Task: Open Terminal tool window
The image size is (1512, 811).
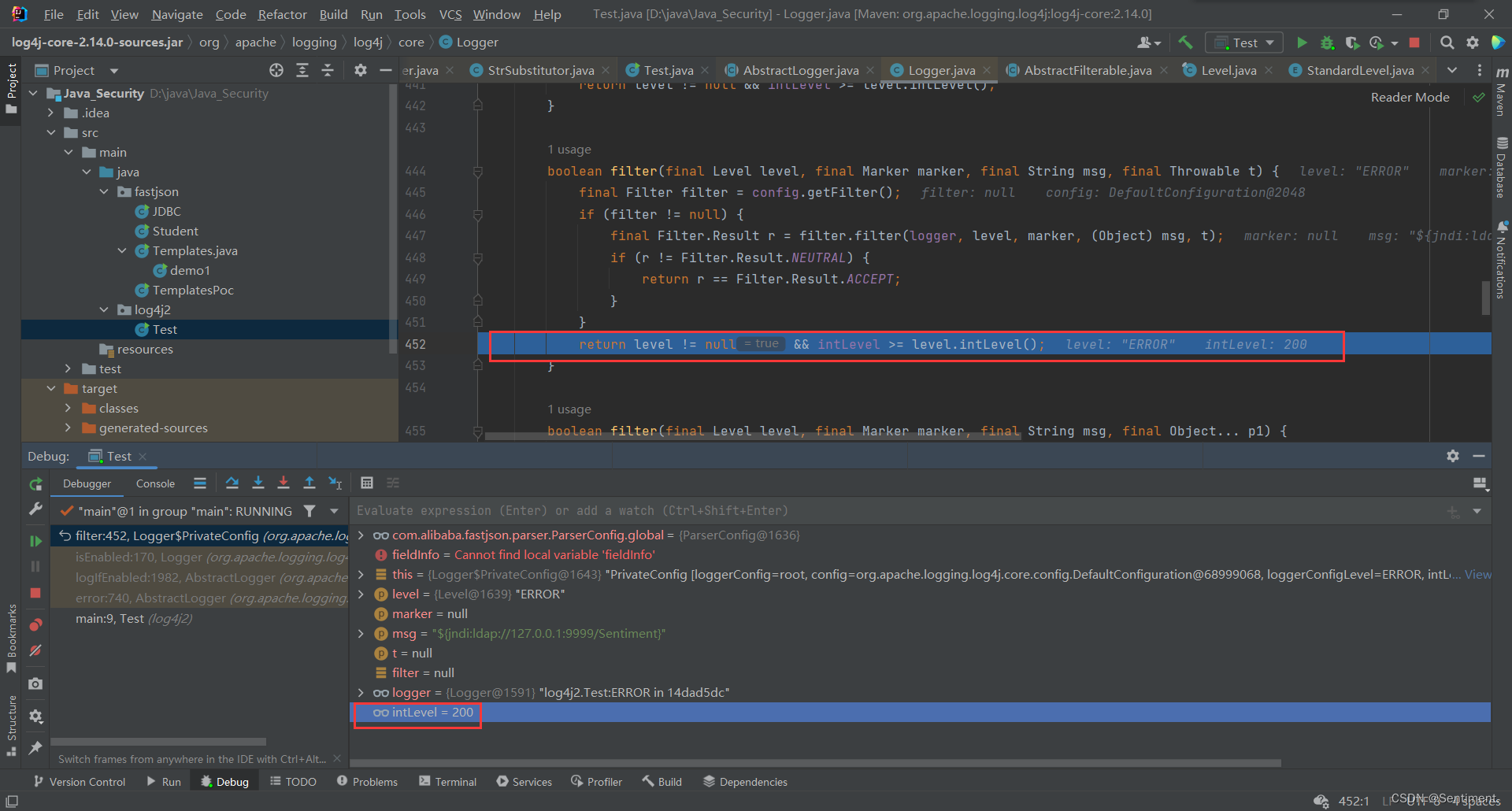Action: [447, 781]
